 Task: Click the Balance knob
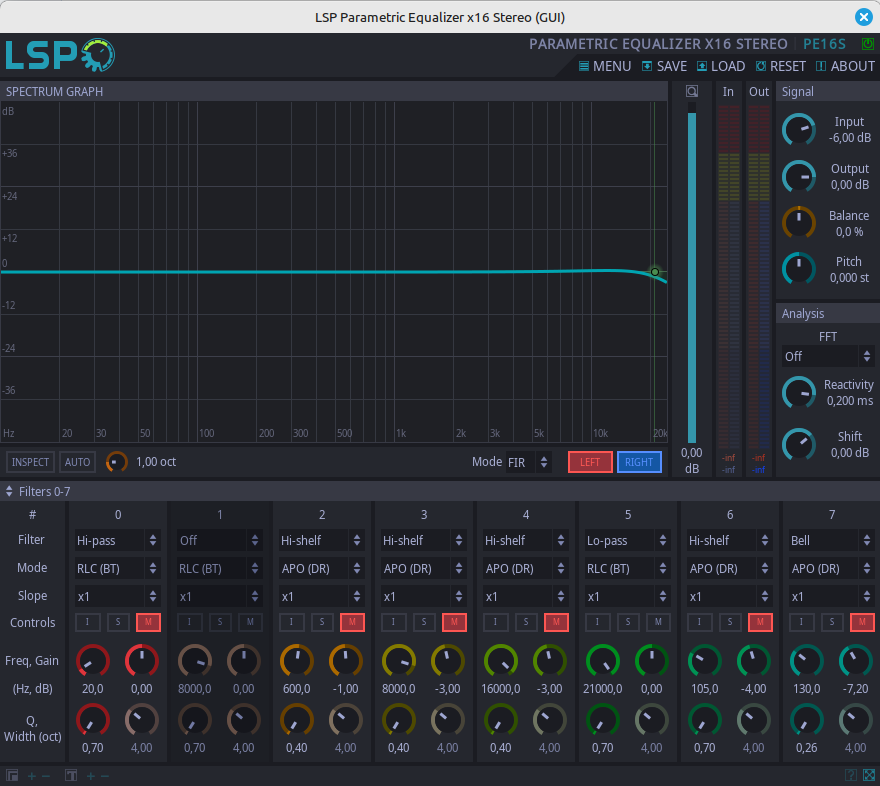pyautogui.click(x=799, y=223)
